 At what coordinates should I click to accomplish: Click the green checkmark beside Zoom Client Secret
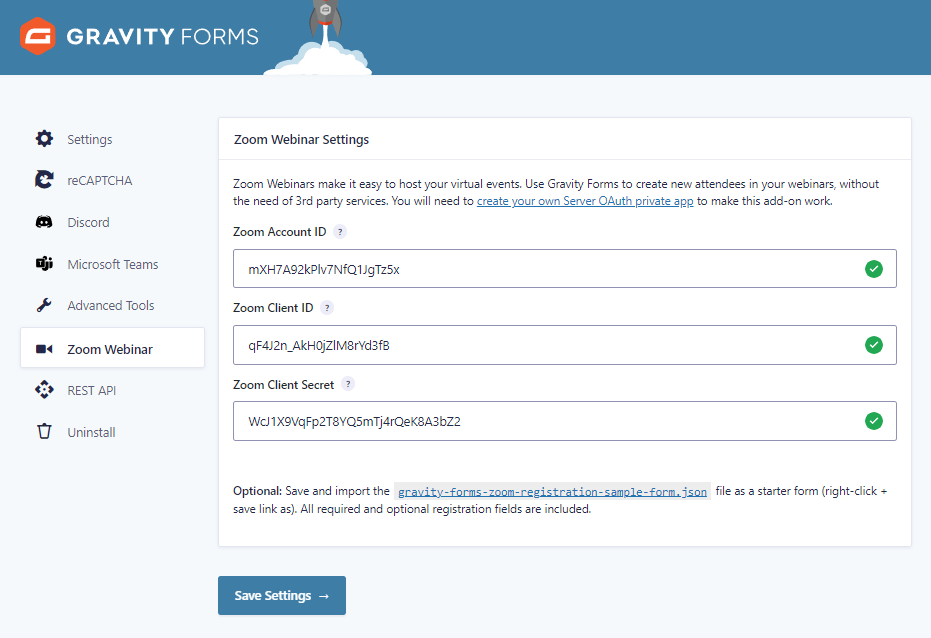[x=874, y=421]
